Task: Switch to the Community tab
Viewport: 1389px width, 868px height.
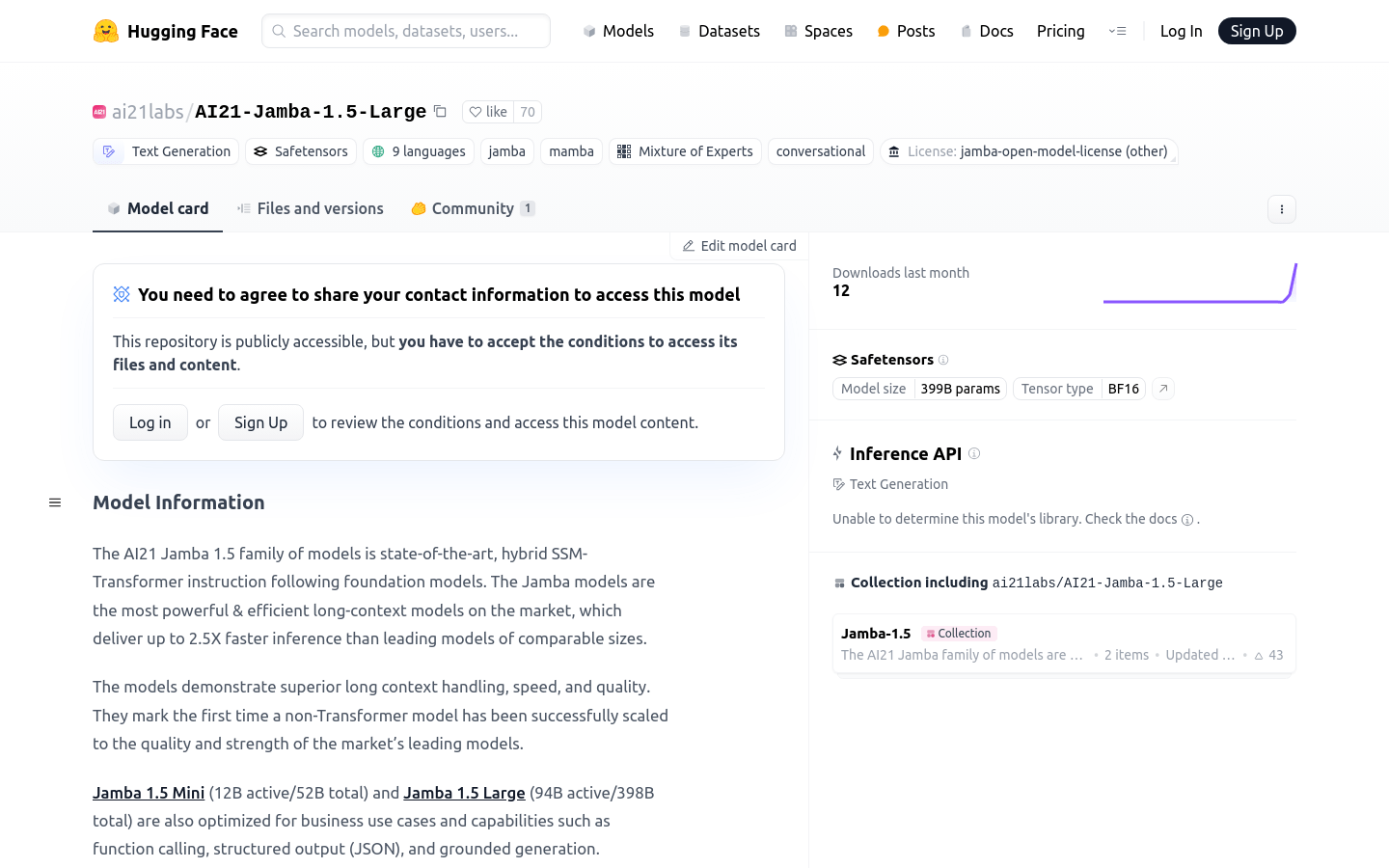Action: pyautogui.click(x=473, y=208)
